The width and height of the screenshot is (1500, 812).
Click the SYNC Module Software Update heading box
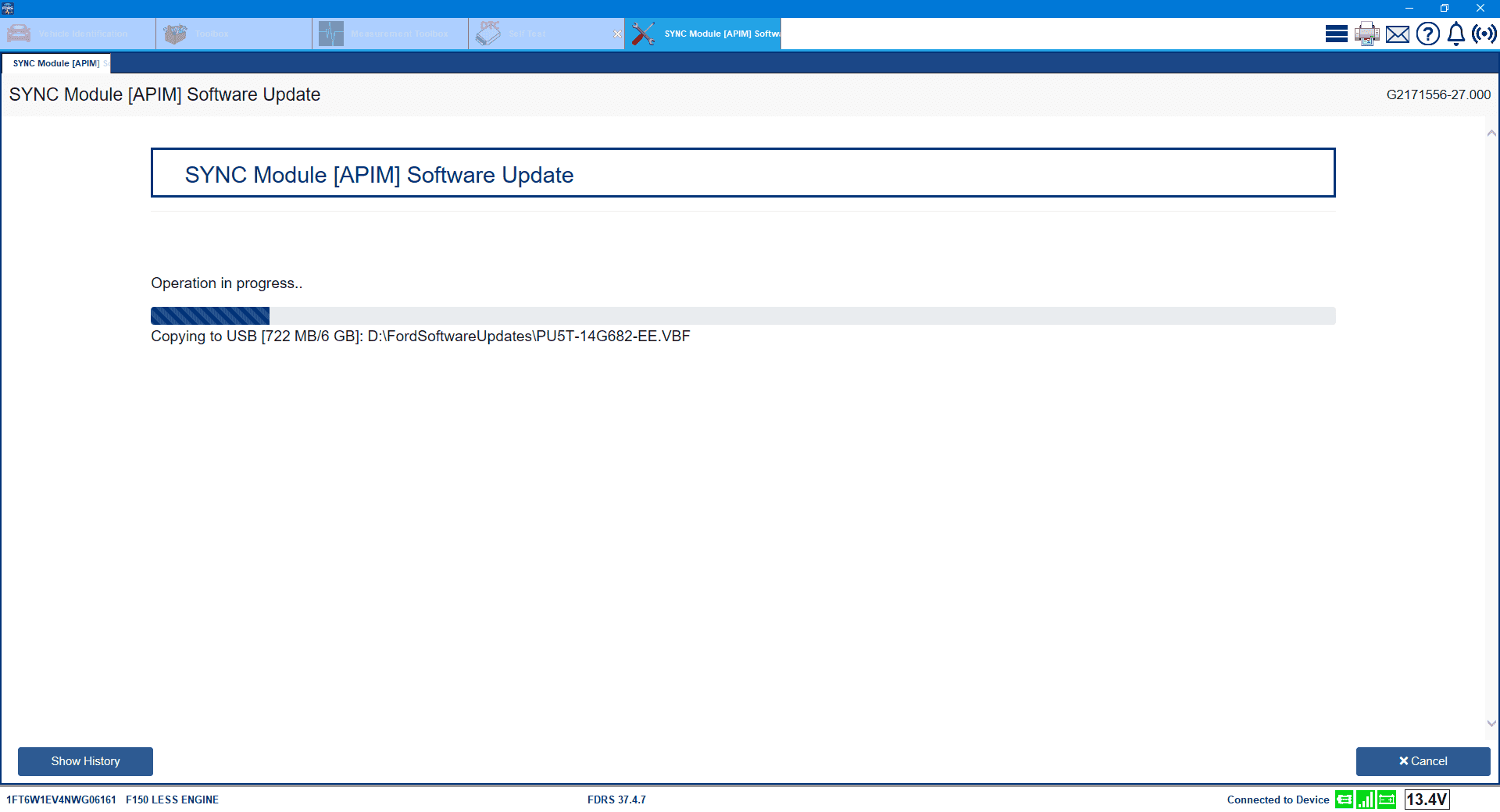pos(743,173)
